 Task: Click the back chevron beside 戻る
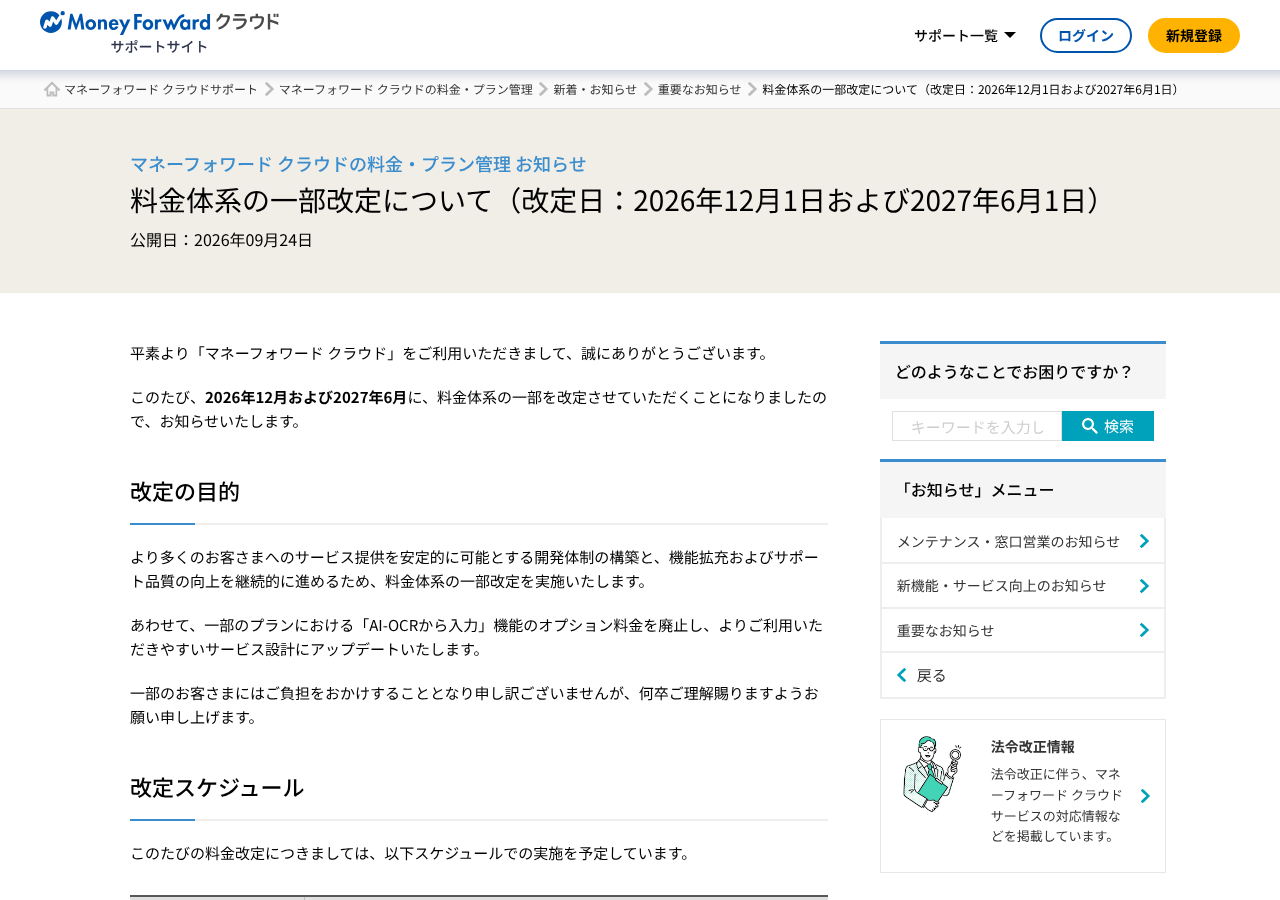coord(902,675)
